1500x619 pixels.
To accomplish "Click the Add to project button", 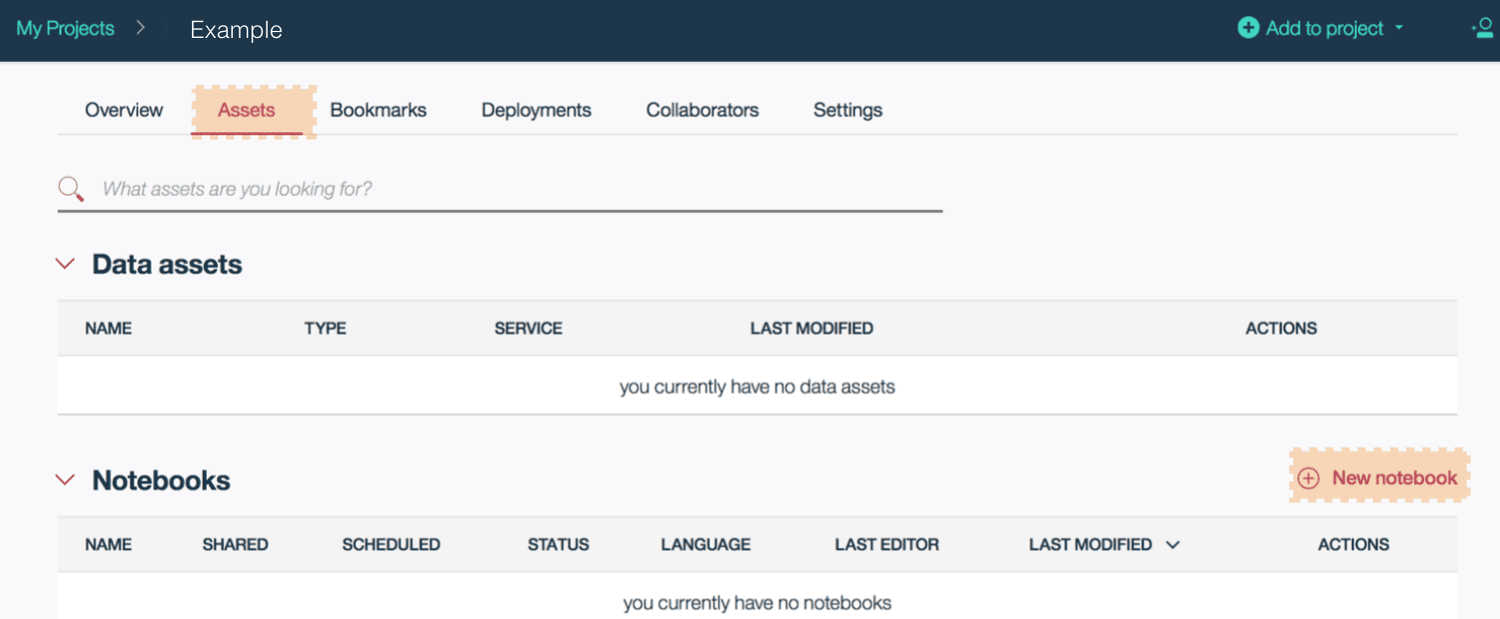I will pos(1324,28).
